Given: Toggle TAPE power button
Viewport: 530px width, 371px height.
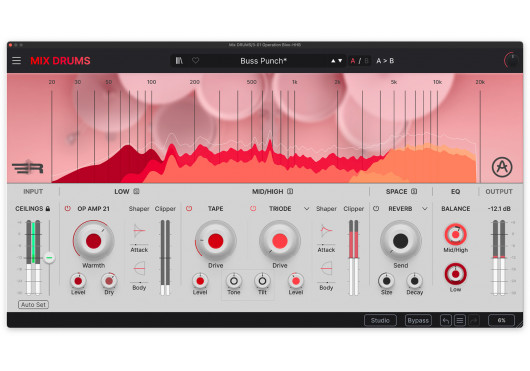Looking at the screenshot, I should [189, 208].
